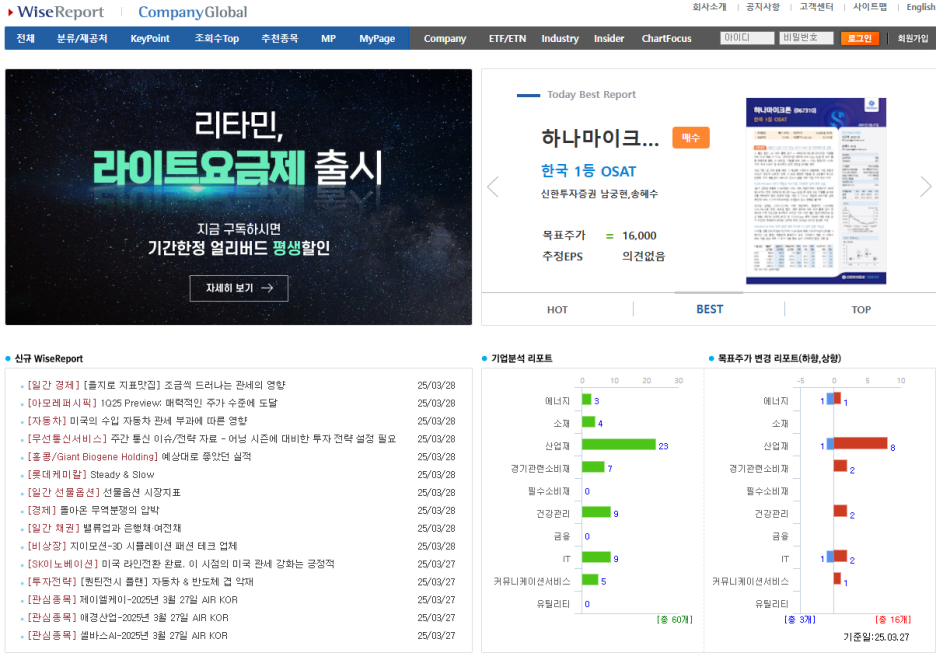Switch site to English

click(920, 7)
